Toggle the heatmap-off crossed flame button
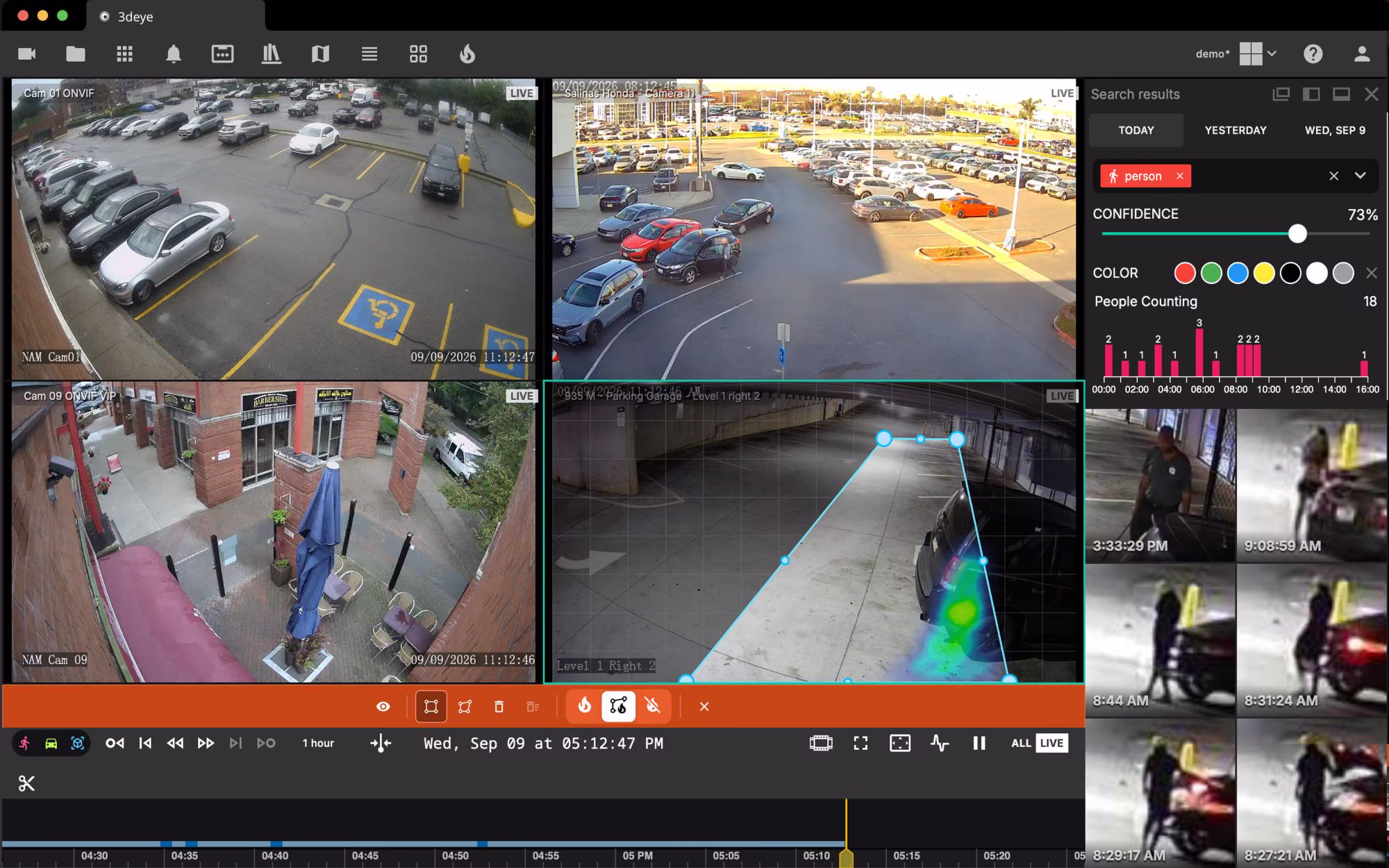1389x868 pixels. [x=653, y=706]
